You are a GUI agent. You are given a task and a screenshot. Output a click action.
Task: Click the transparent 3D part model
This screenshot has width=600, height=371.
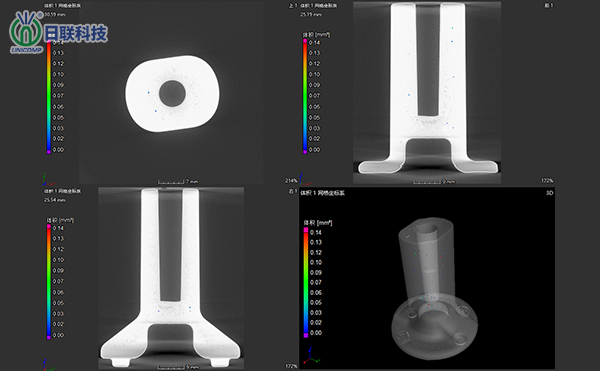pyautogui.click(x=434, y=290)
